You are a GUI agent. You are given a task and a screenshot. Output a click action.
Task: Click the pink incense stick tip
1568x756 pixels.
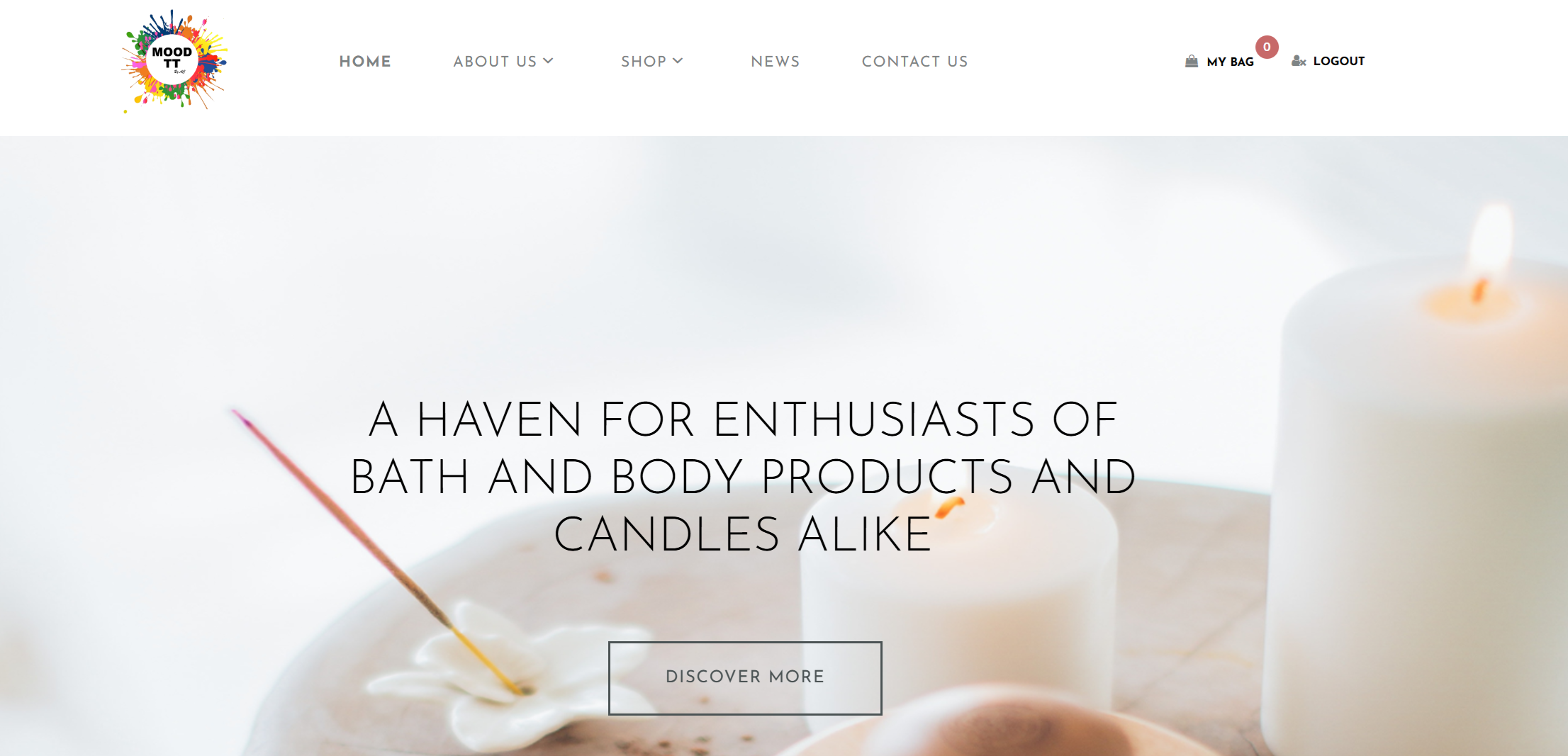pyautogui.click(x=242, y=418)
